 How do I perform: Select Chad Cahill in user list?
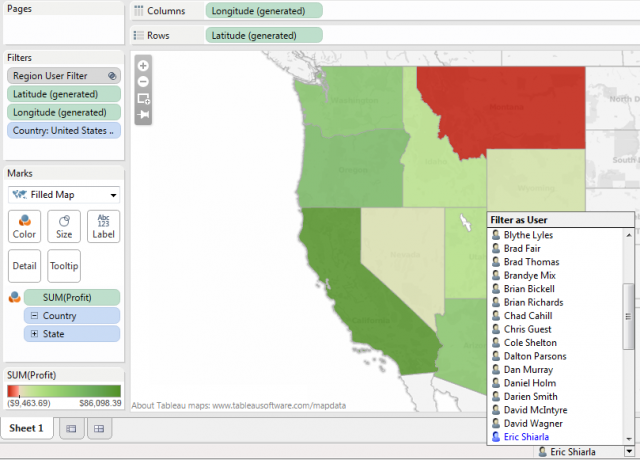click(527, 316)
